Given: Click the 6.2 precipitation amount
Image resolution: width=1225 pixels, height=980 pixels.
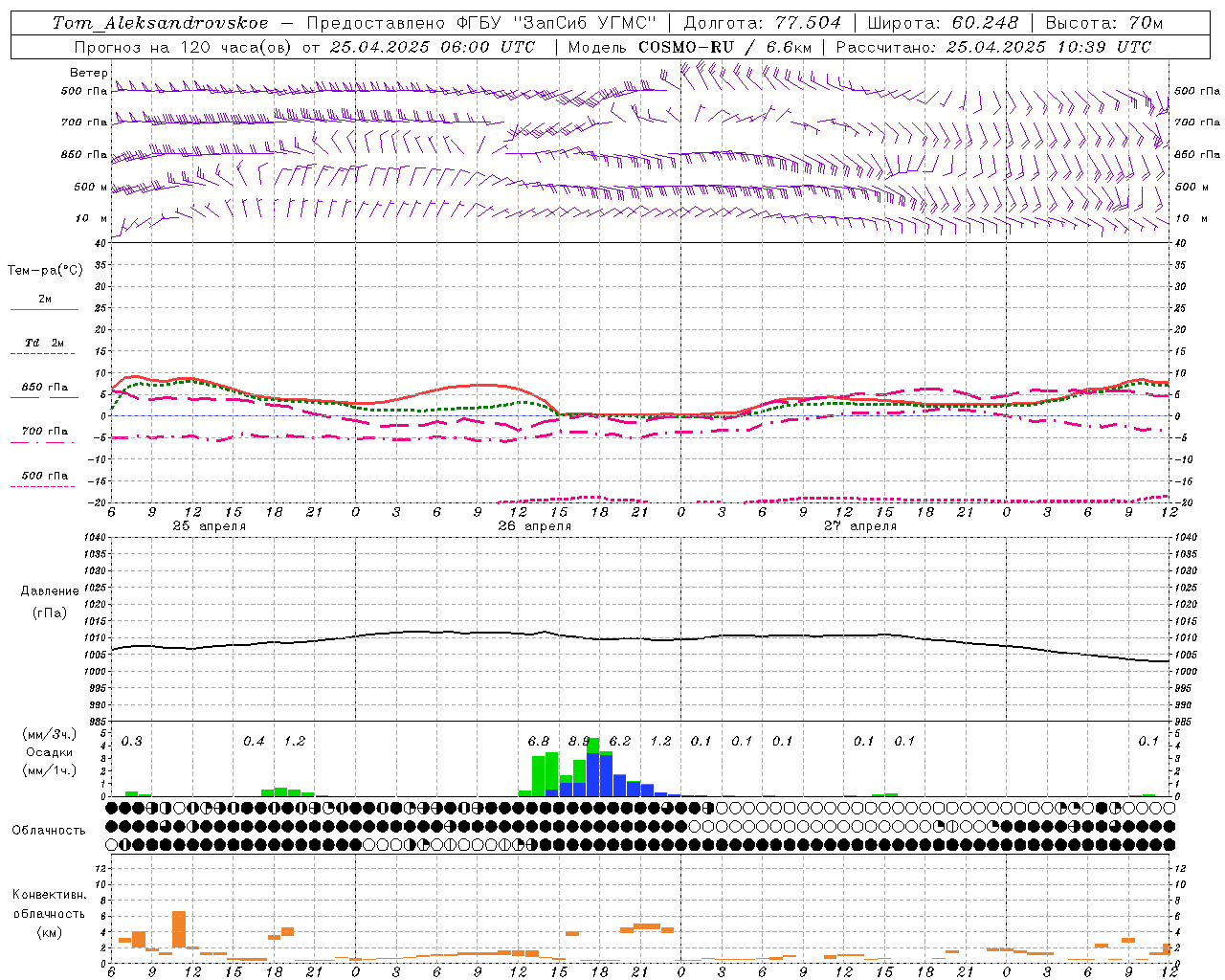Looking at the screenshot, I should [620, 741].
